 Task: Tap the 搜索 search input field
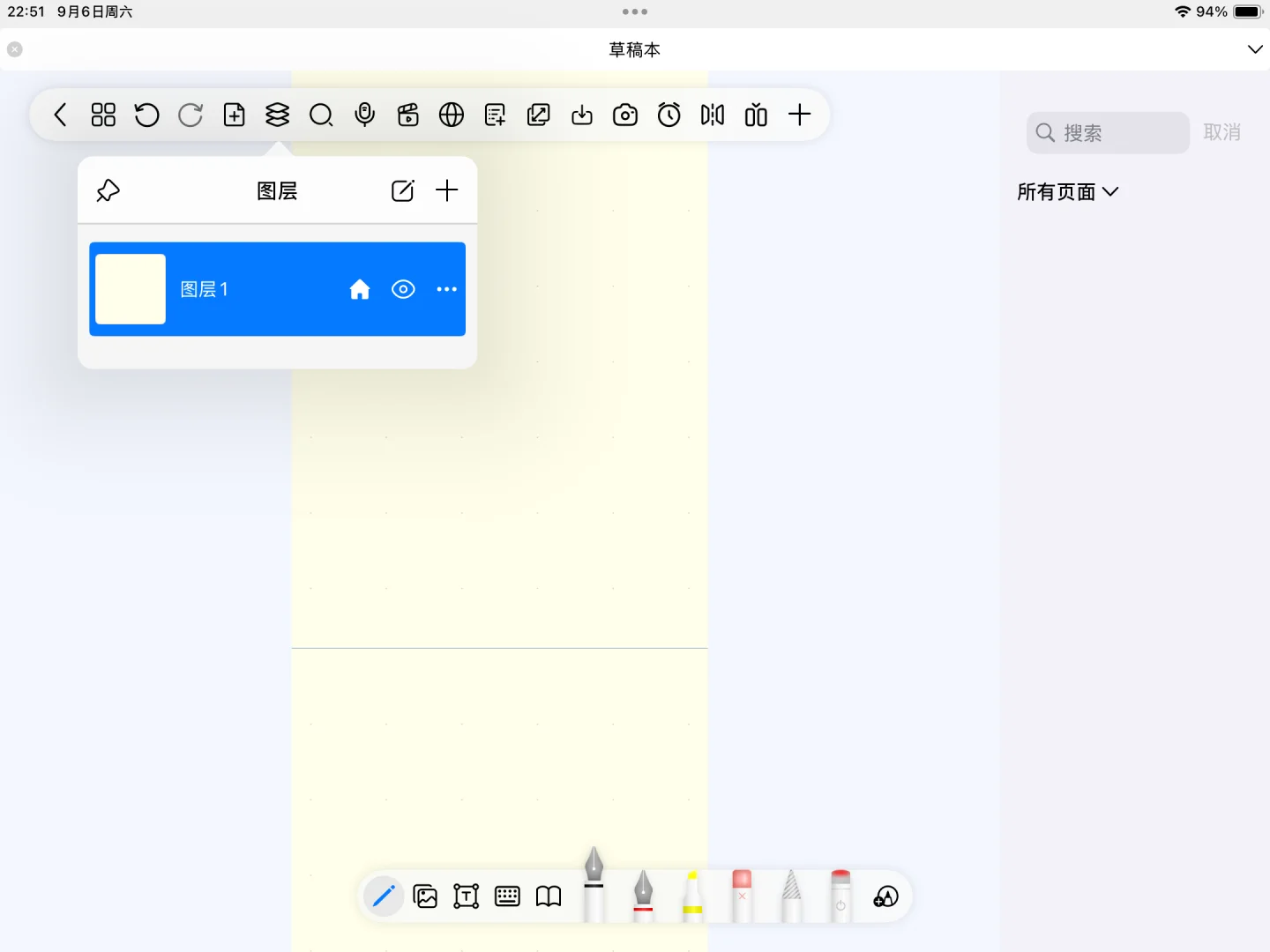1108,132
